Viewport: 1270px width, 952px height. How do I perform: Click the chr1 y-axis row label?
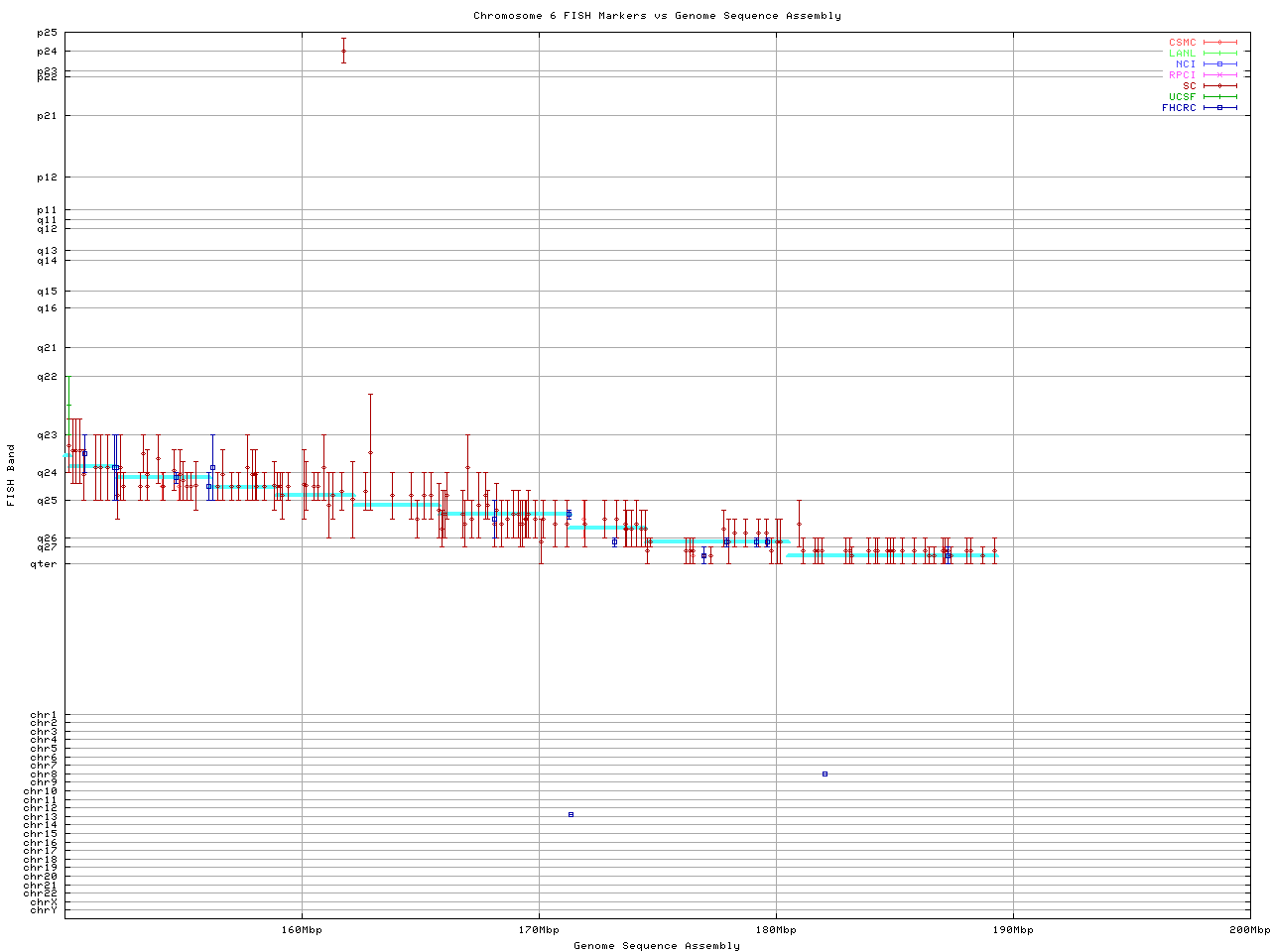pos(44,715)
